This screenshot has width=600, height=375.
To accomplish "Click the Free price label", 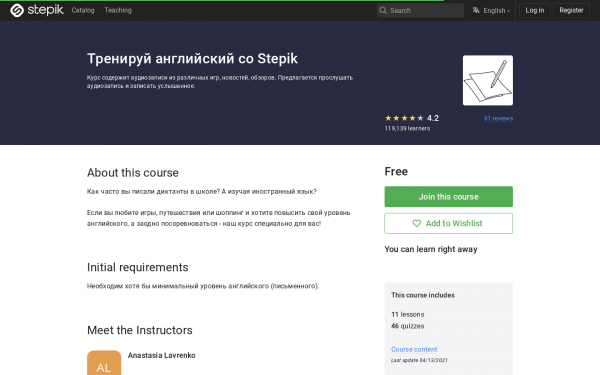I will (396, 171).
